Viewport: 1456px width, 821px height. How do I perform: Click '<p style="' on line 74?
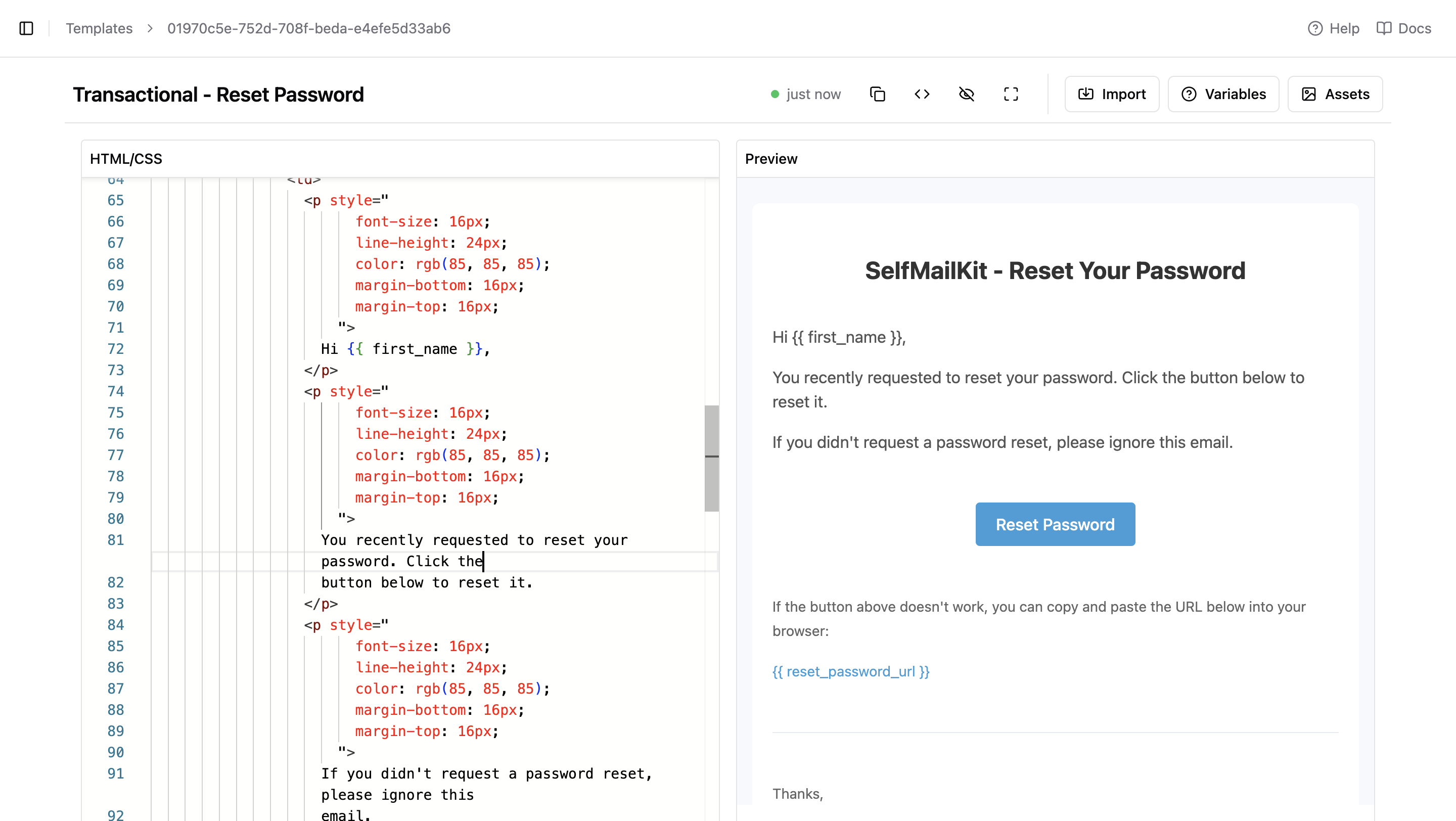click(346, 391)
